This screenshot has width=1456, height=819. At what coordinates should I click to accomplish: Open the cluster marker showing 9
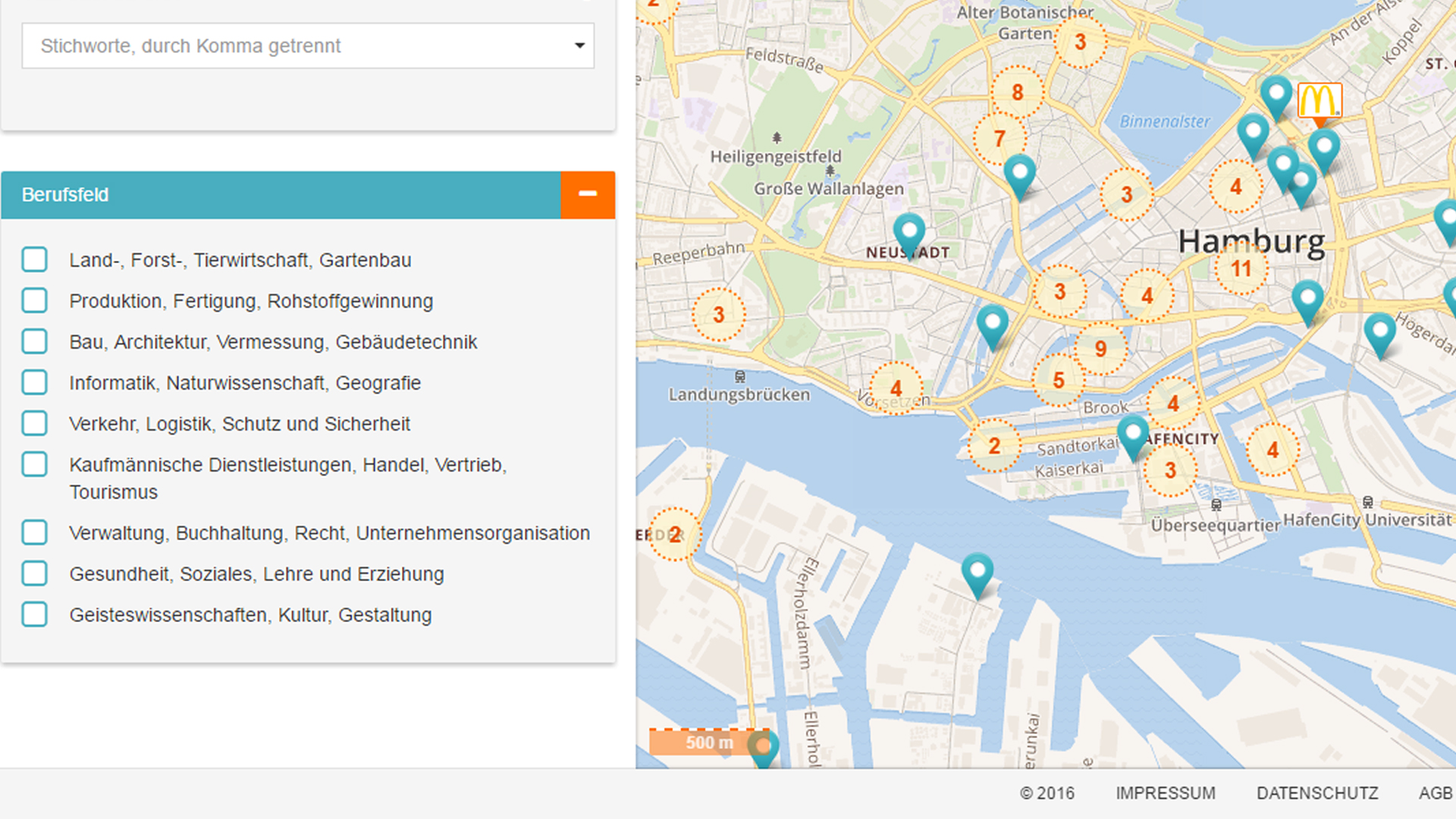[x=1100, y=349]
